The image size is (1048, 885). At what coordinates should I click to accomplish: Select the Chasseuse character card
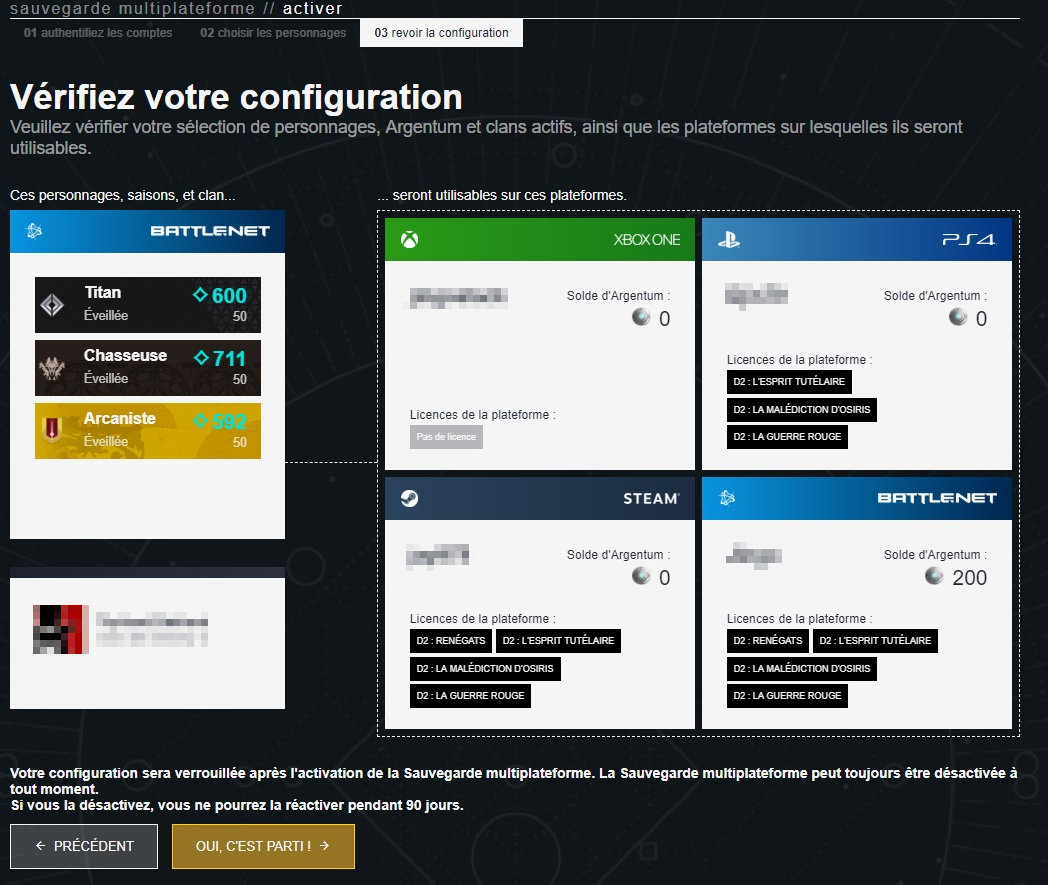148,368
